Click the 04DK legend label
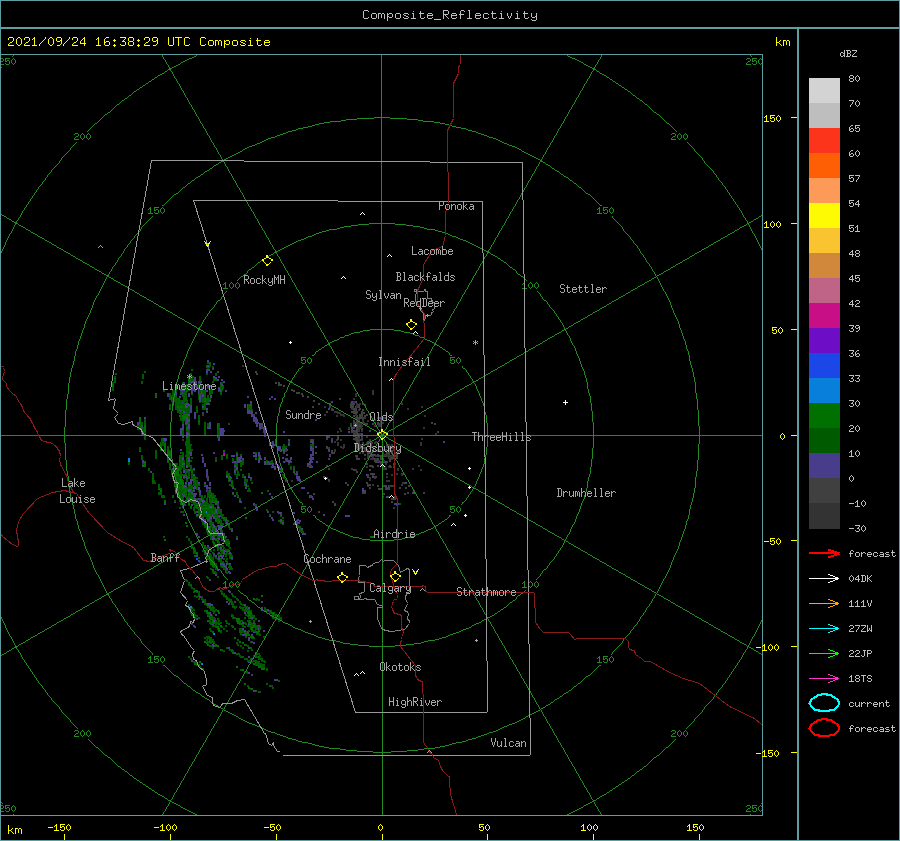The width and height of the screenshot is (900, 841). click(x=860, y=579)
